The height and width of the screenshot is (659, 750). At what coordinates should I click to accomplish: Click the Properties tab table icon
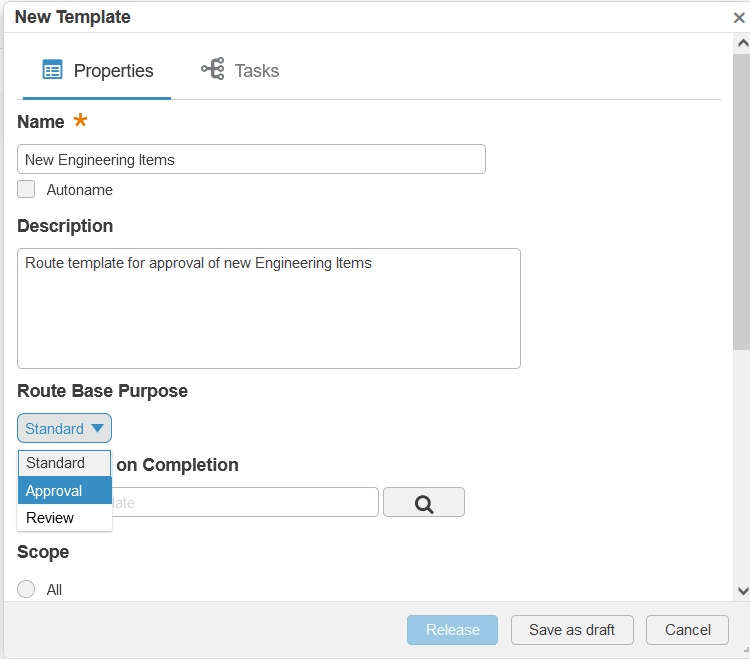(52, 70)
